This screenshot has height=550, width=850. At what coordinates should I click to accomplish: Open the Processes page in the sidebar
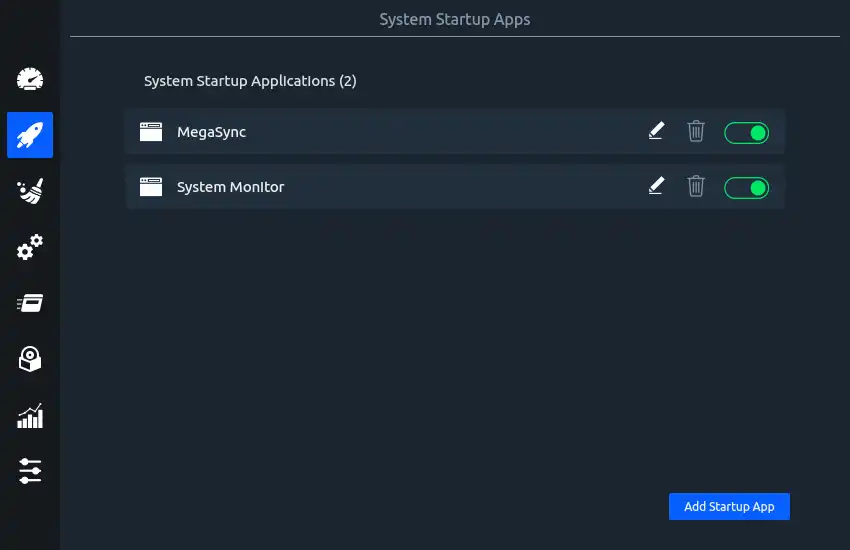30,303
